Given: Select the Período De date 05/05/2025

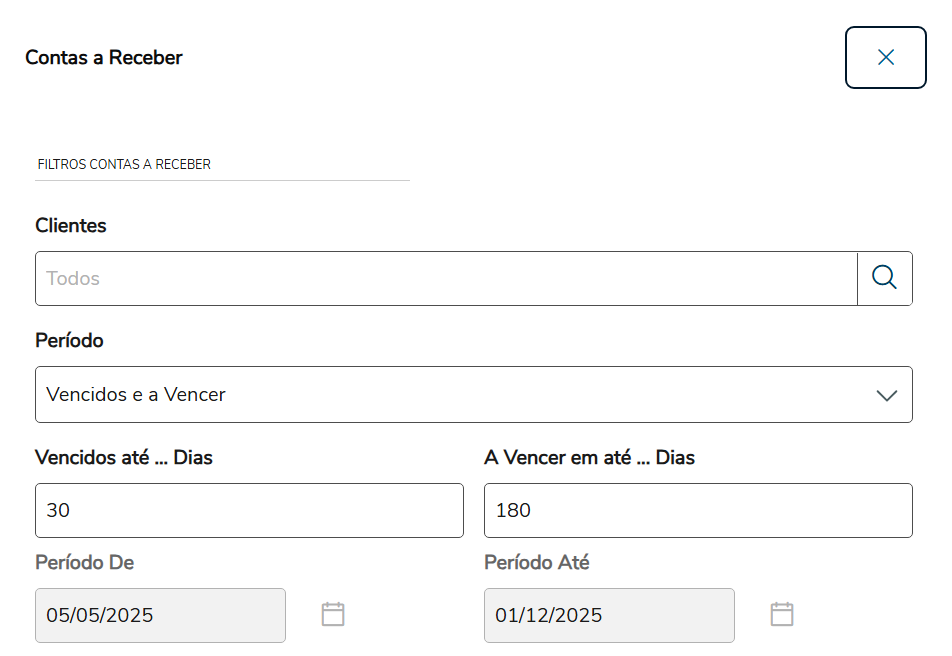Looking at the screenshot, I should point(160,615).
